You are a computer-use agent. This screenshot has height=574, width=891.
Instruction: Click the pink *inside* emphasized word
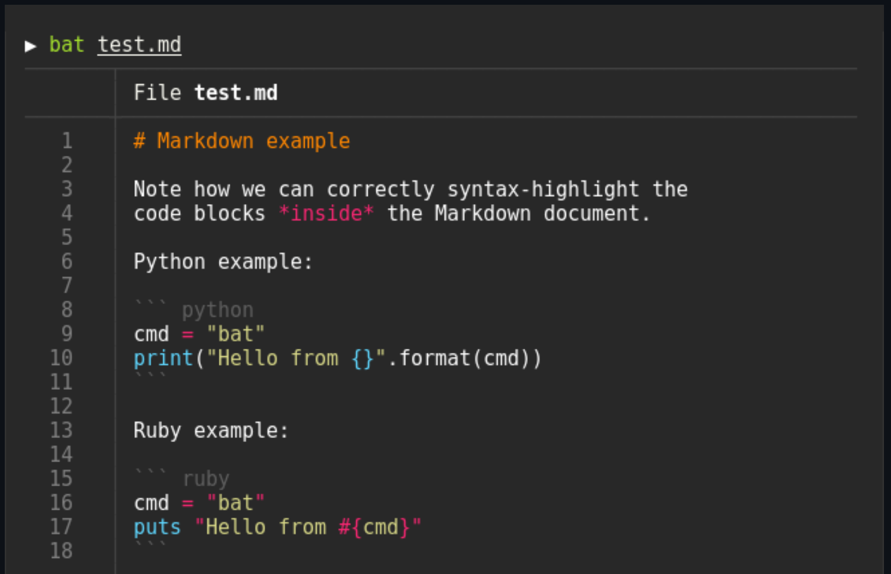point(326,214)
